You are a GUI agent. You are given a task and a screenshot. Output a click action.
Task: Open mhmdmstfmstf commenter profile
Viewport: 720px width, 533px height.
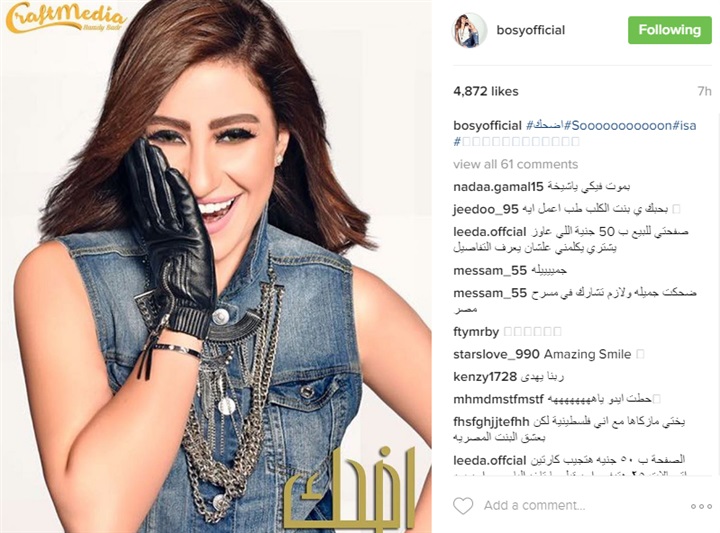(498, 399)
